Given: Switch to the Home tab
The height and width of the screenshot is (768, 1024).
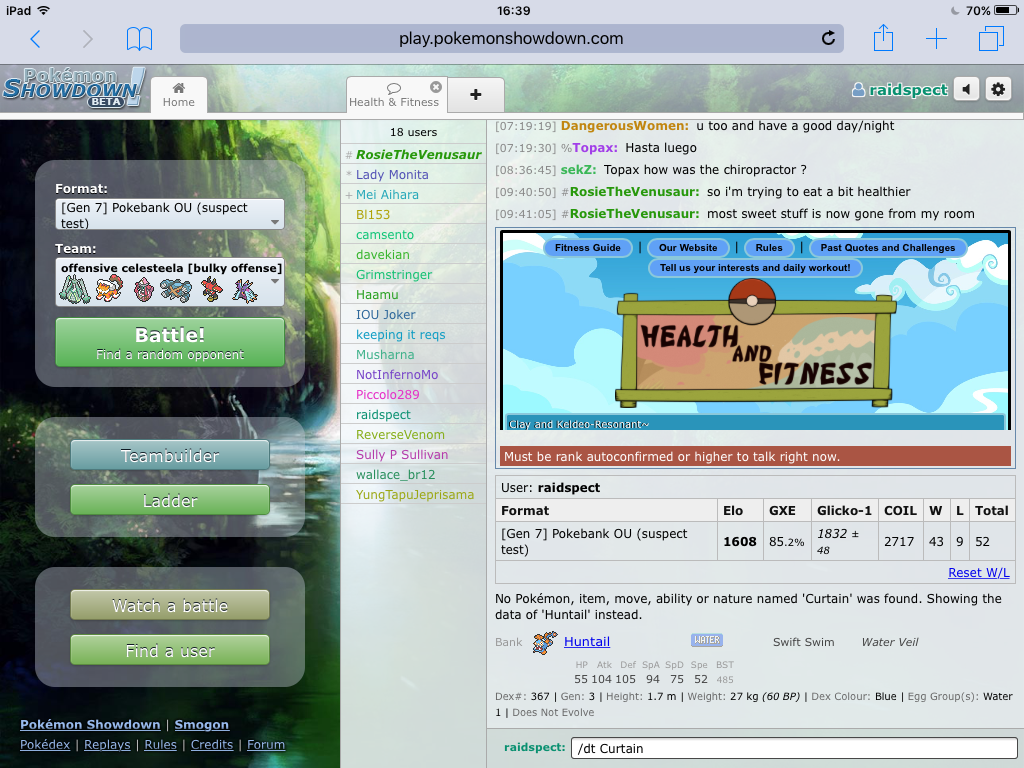Looking at the screenshot, I should tap(179, 94).
